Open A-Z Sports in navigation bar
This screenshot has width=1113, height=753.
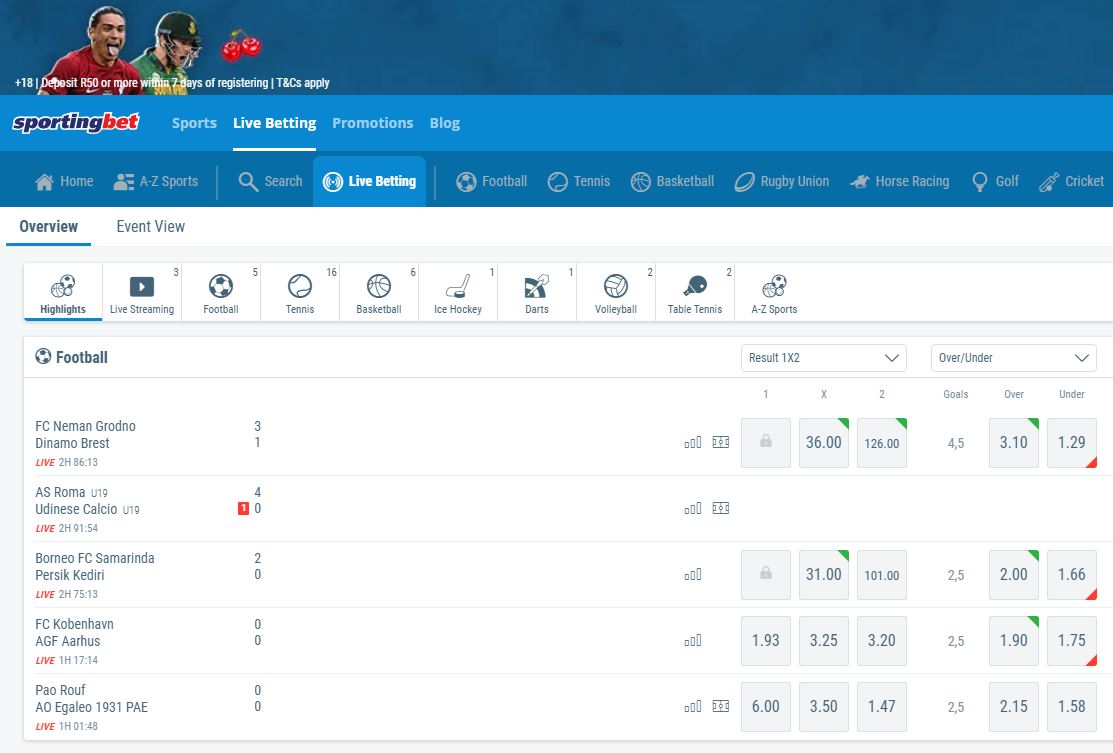pos(155,182)
